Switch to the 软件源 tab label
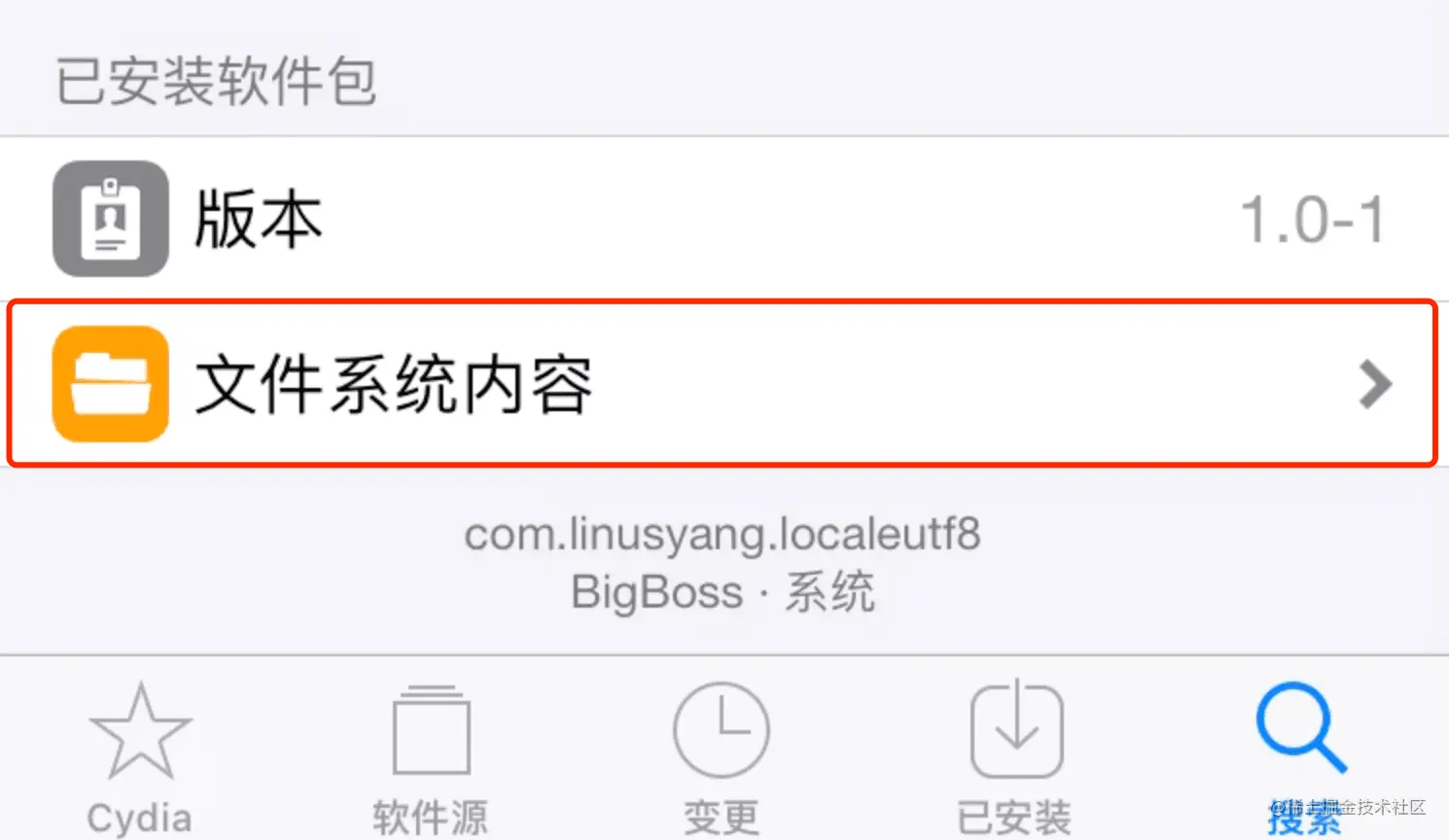The image size is (1449, 840). coord(431,818)
